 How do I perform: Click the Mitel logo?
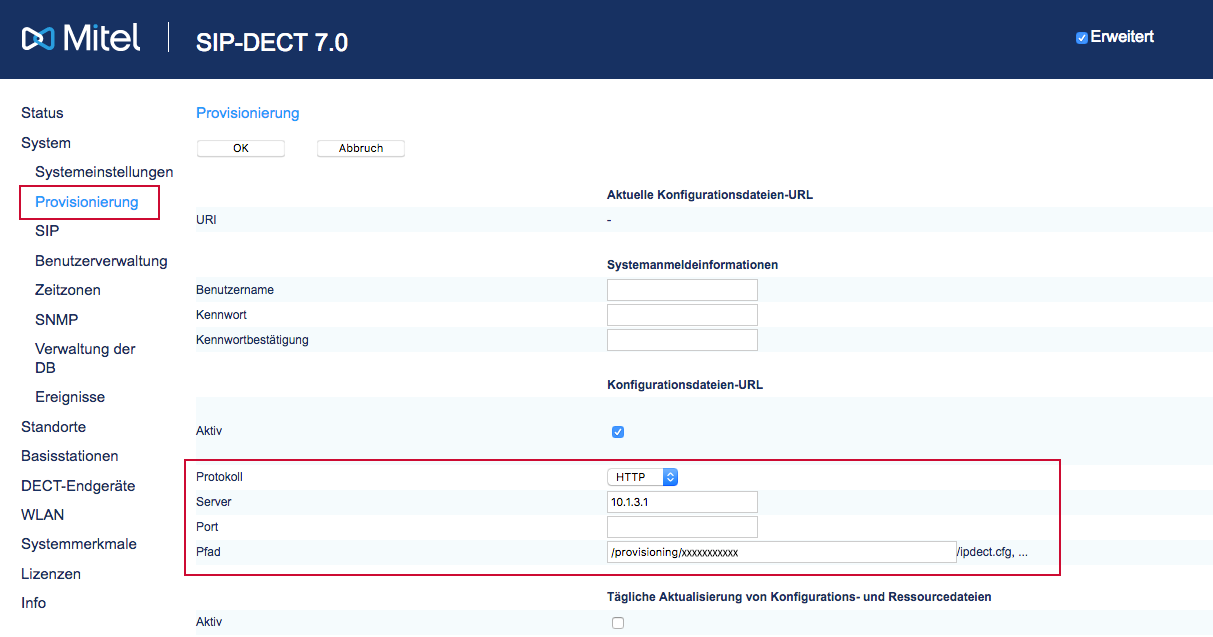coord(81,39)
